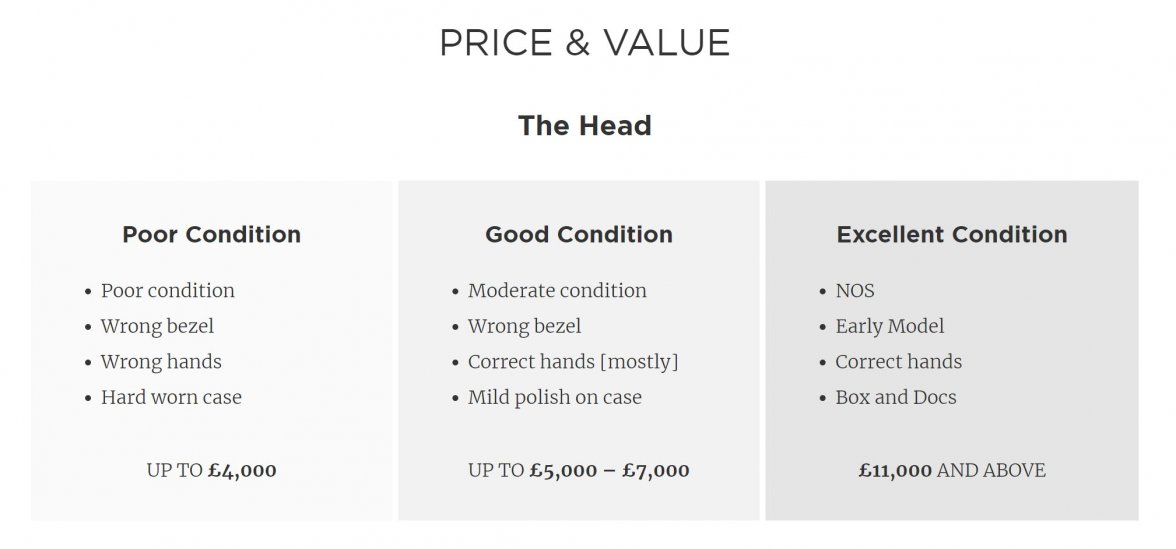Click "Correct hands [mostly]" bullet item
The height and width of the screenshot is (549, 1176).
(573, 362)
